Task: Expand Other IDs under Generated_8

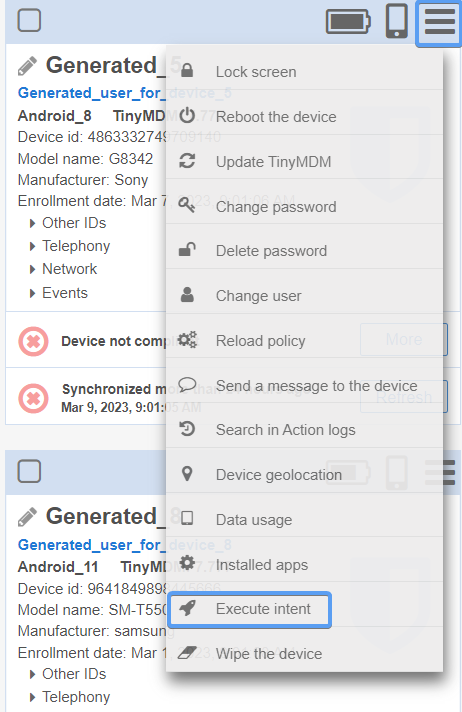Action: click(68, 674)
